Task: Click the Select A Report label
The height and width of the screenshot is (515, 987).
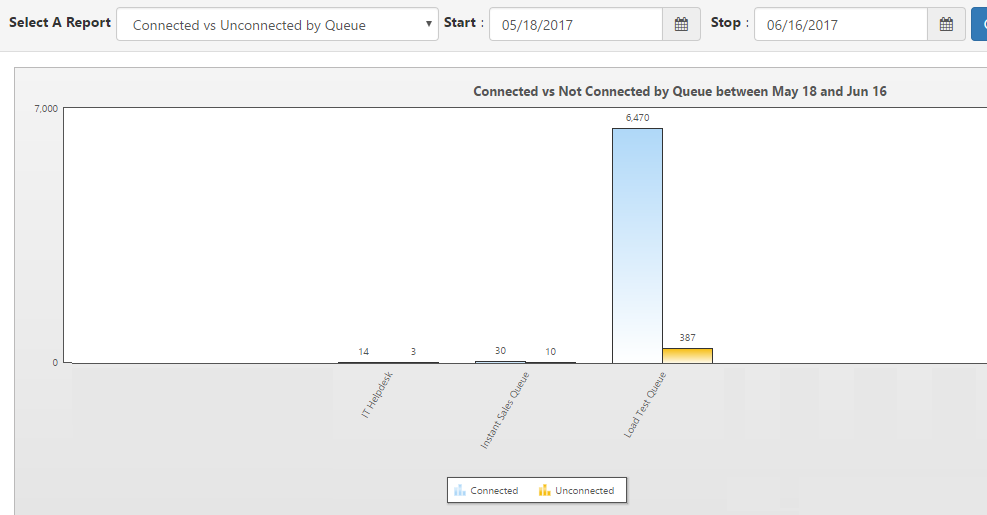Action: tap(60, 23)
